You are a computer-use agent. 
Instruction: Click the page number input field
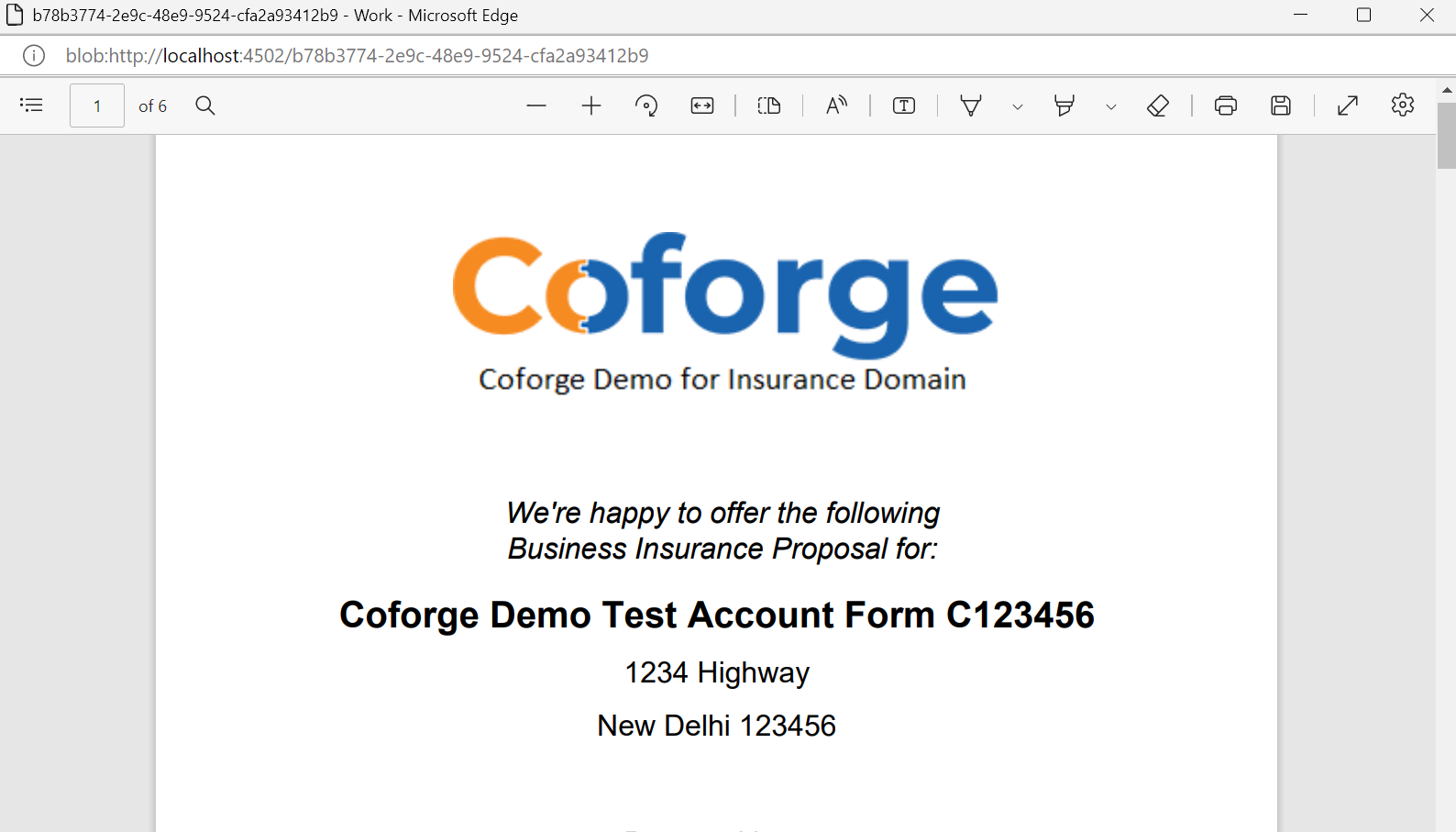click(97, 105)
